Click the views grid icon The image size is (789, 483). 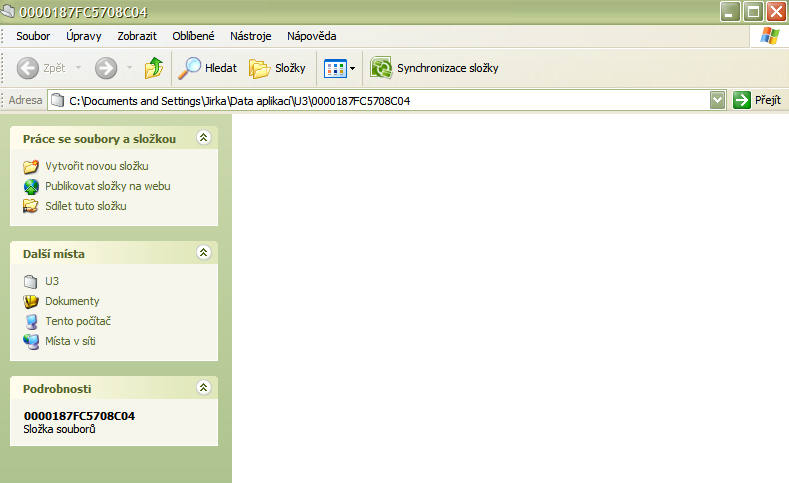[x=335, y=68]
